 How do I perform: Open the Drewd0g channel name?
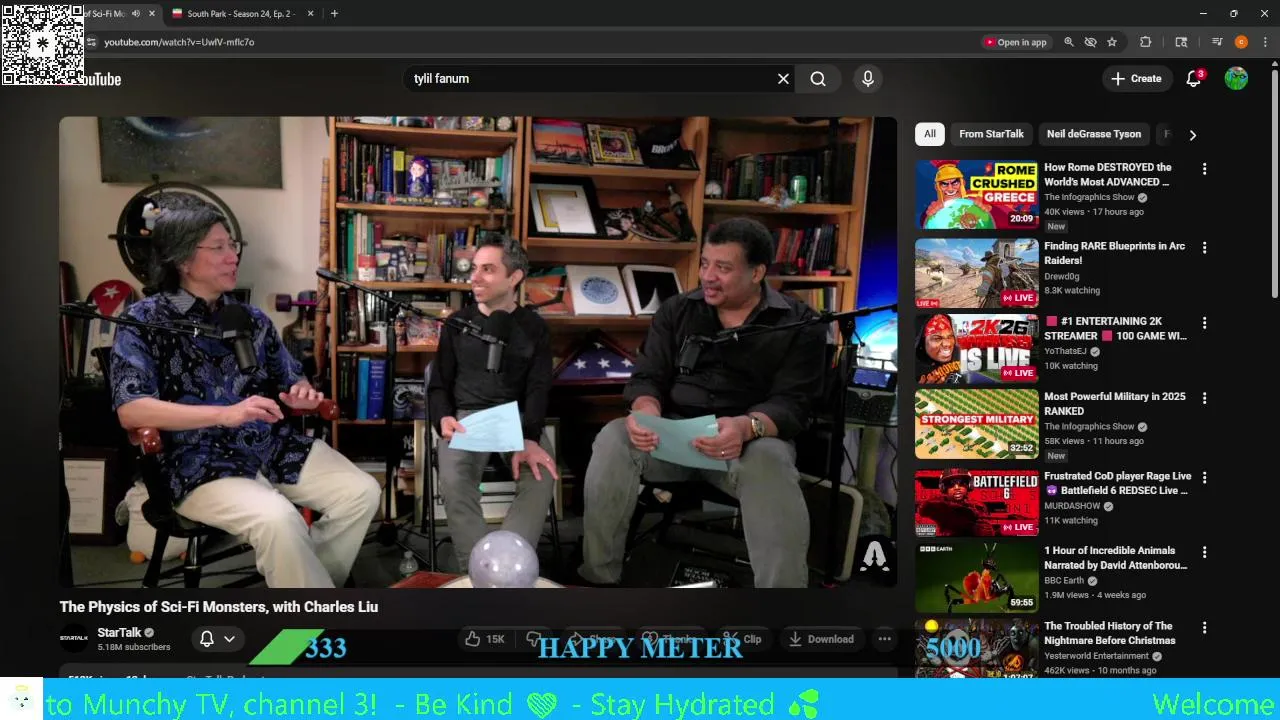[1062, 276]
